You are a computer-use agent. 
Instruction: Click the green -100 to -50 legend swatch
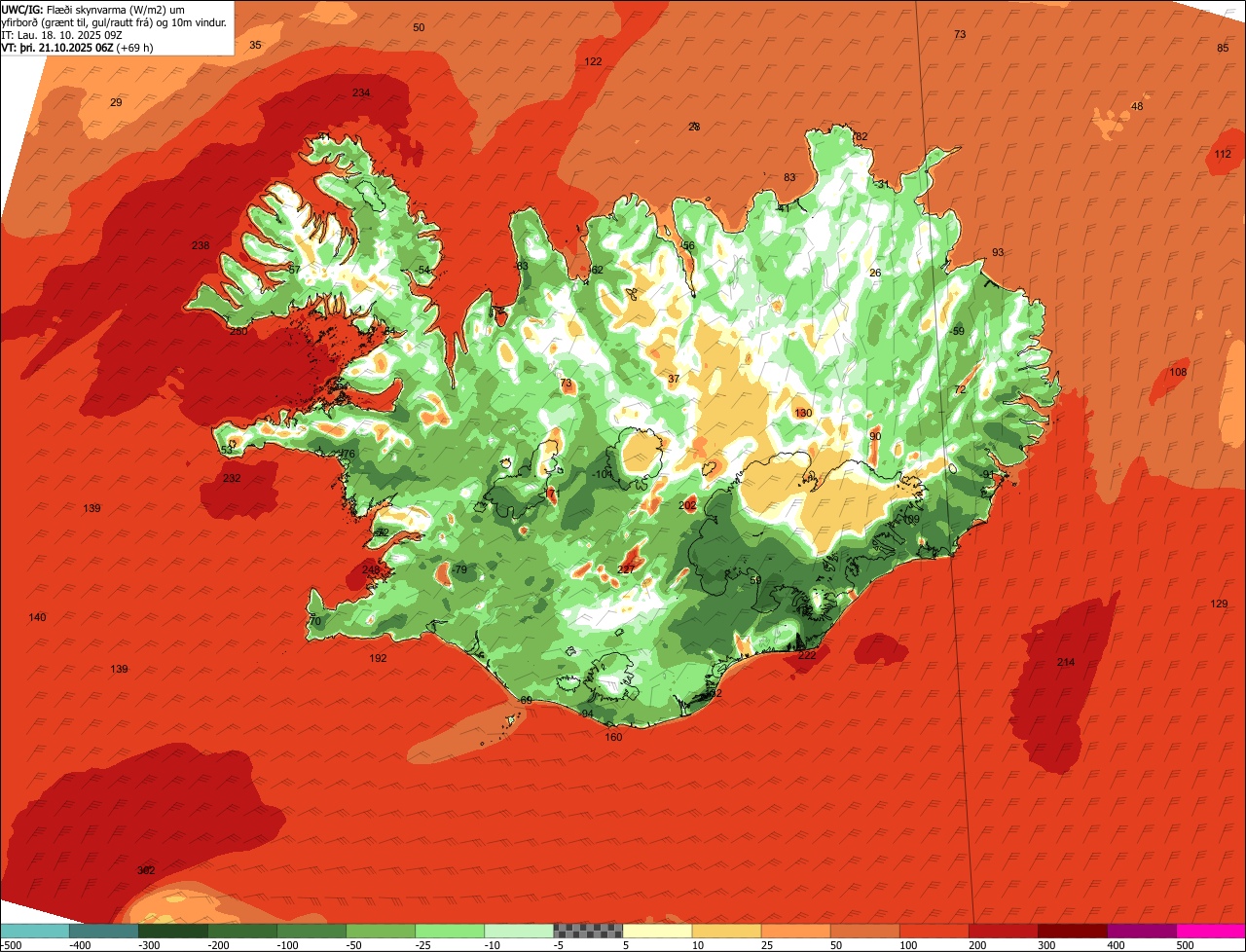click(311, 931)
